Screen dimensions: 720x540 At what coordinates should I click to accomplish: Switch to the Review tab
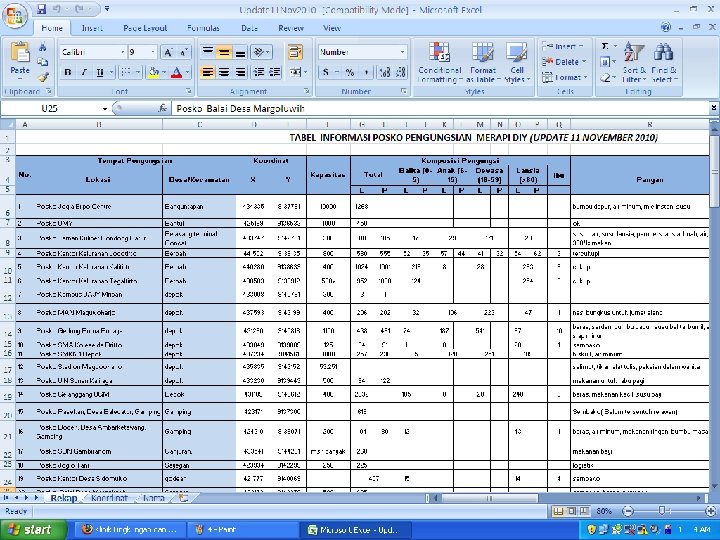291,28
